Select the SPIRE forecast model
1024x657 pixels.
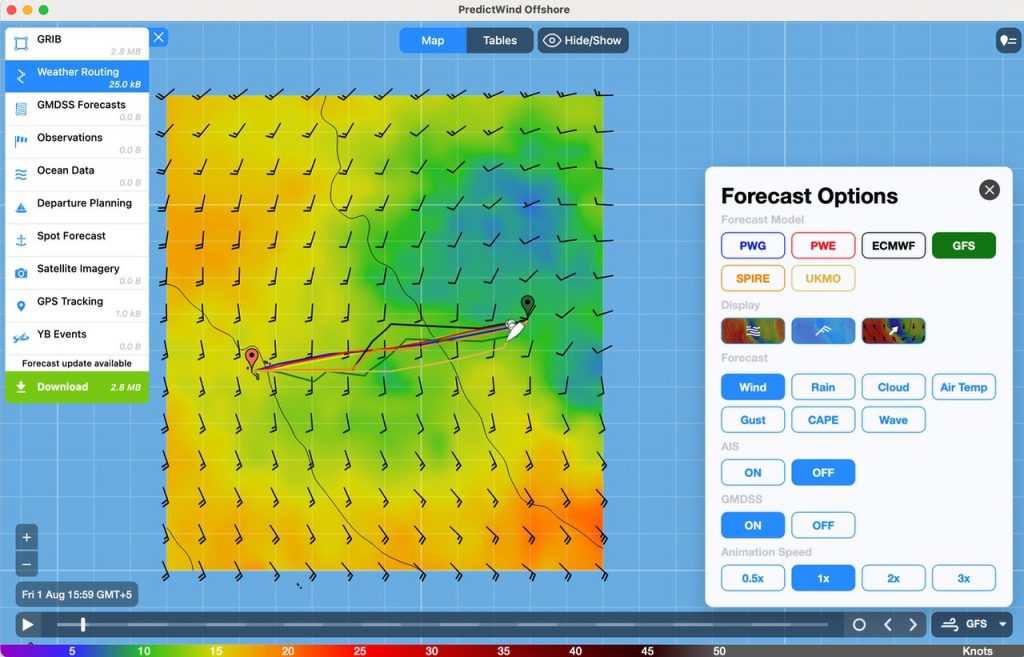click(x=752, y=278)
